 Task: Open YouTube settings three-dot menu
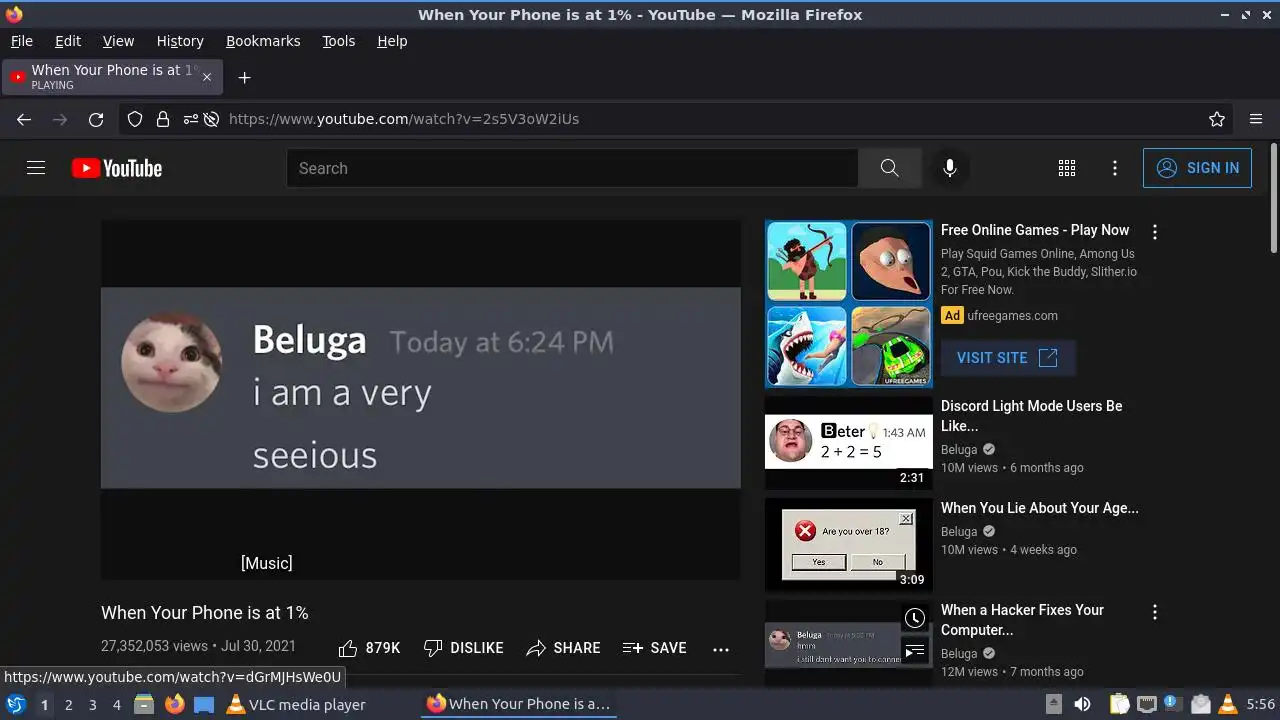point(1115,168)
